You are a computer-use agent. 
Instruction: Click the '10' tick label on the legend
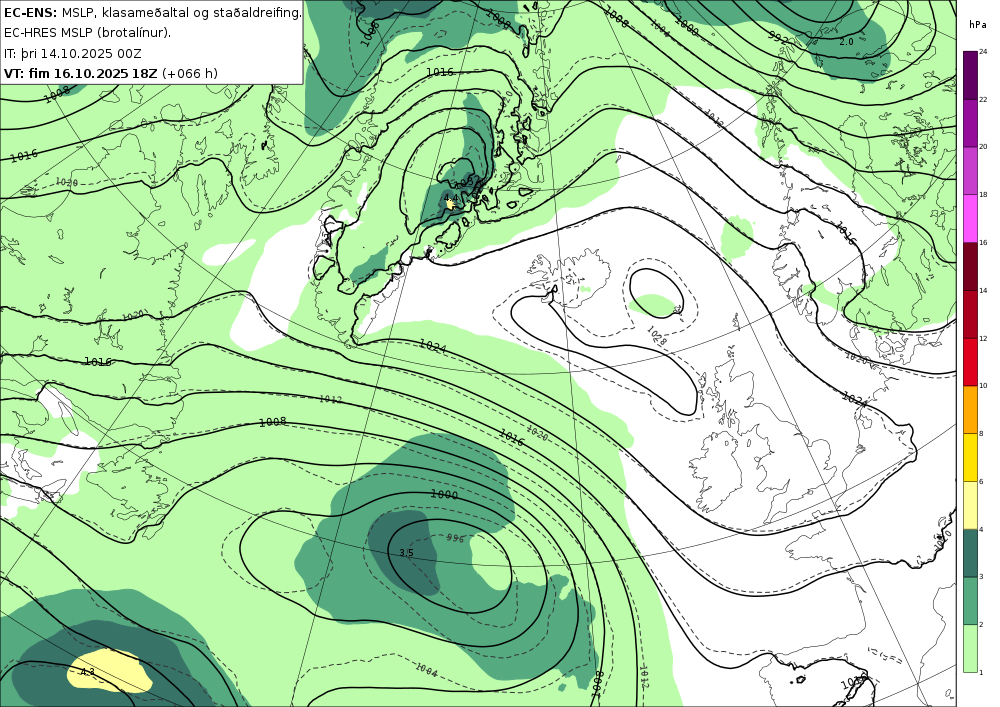[x=983, y=386]
